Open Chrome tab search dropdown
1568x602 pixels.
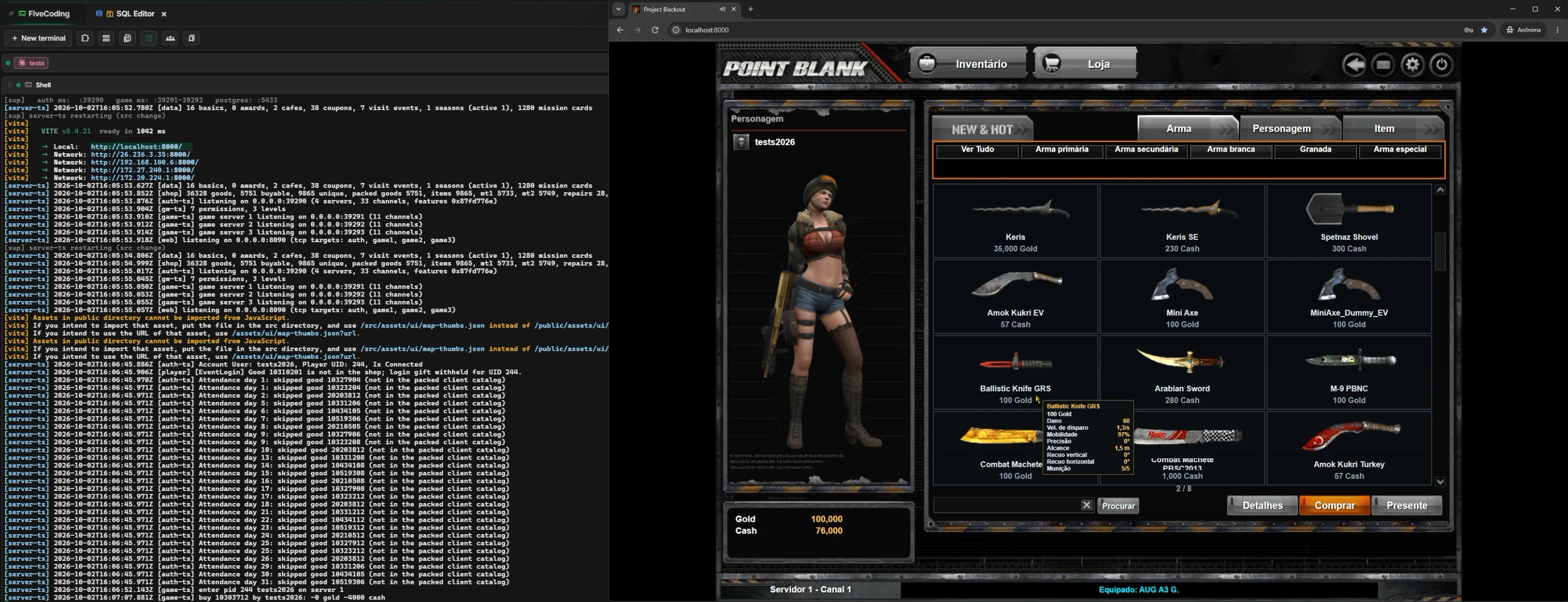click(x=619, y=9)
